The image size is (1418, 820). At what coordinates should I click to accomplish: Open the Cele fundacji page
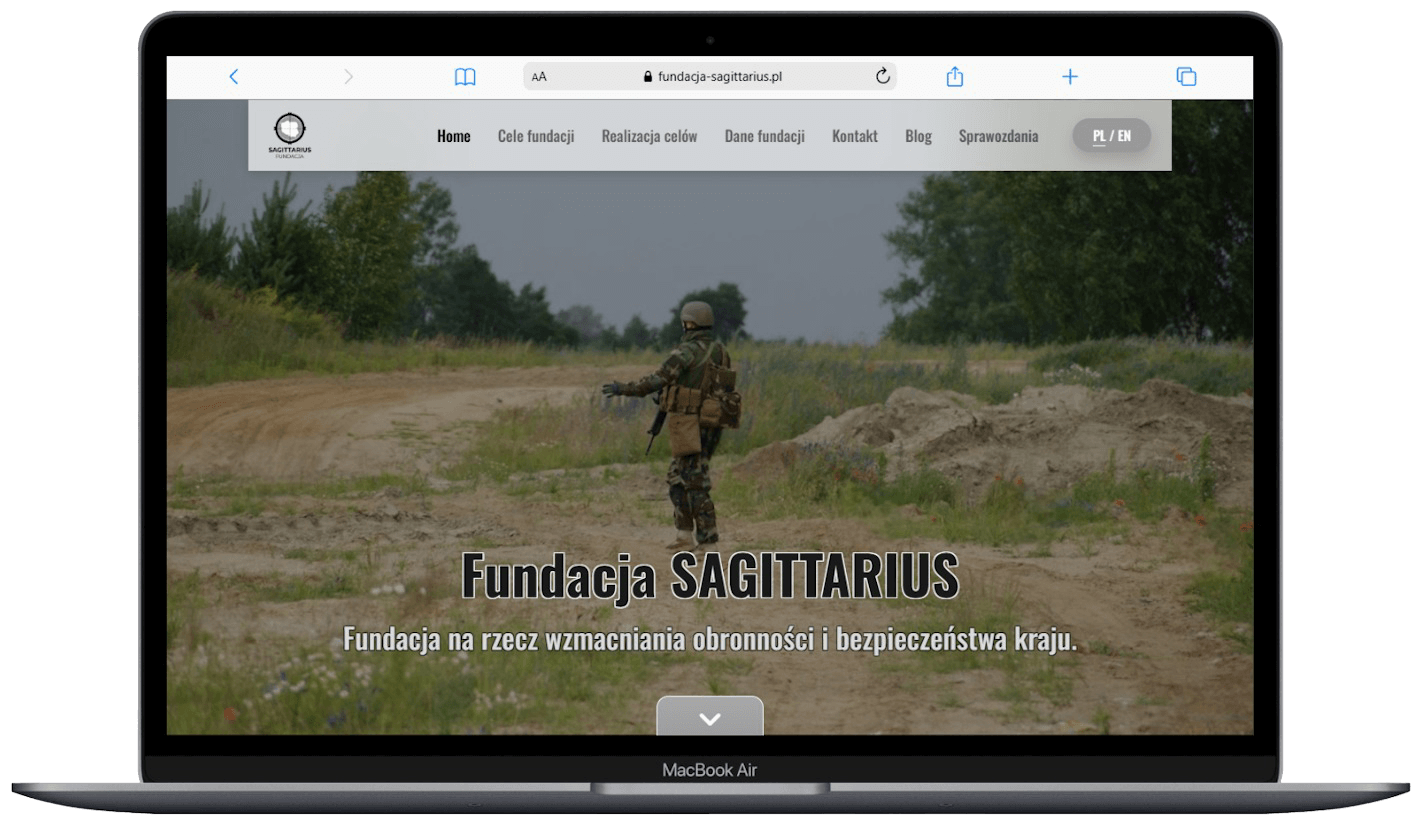pos(536,137)
